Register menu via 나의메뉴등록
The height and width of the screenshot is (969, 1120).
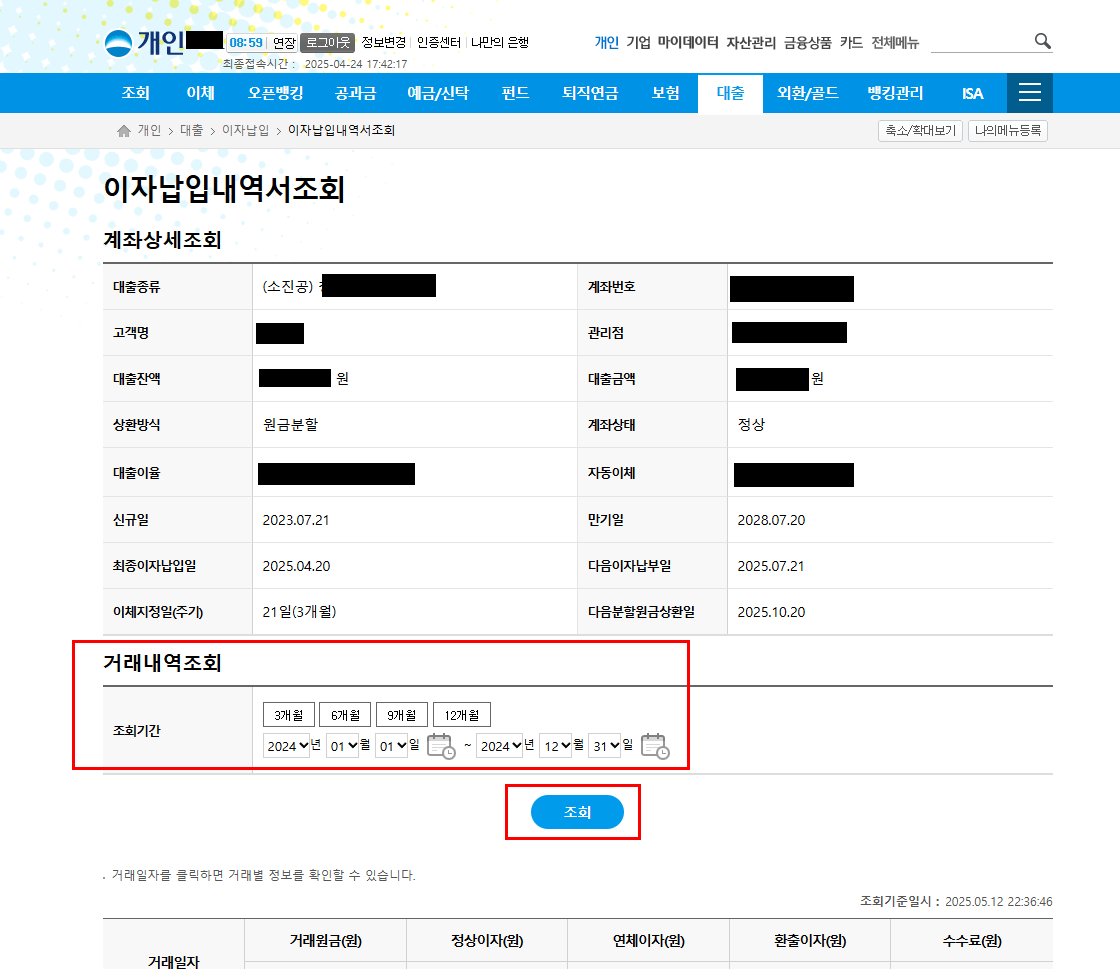[x=1007, y=129]
